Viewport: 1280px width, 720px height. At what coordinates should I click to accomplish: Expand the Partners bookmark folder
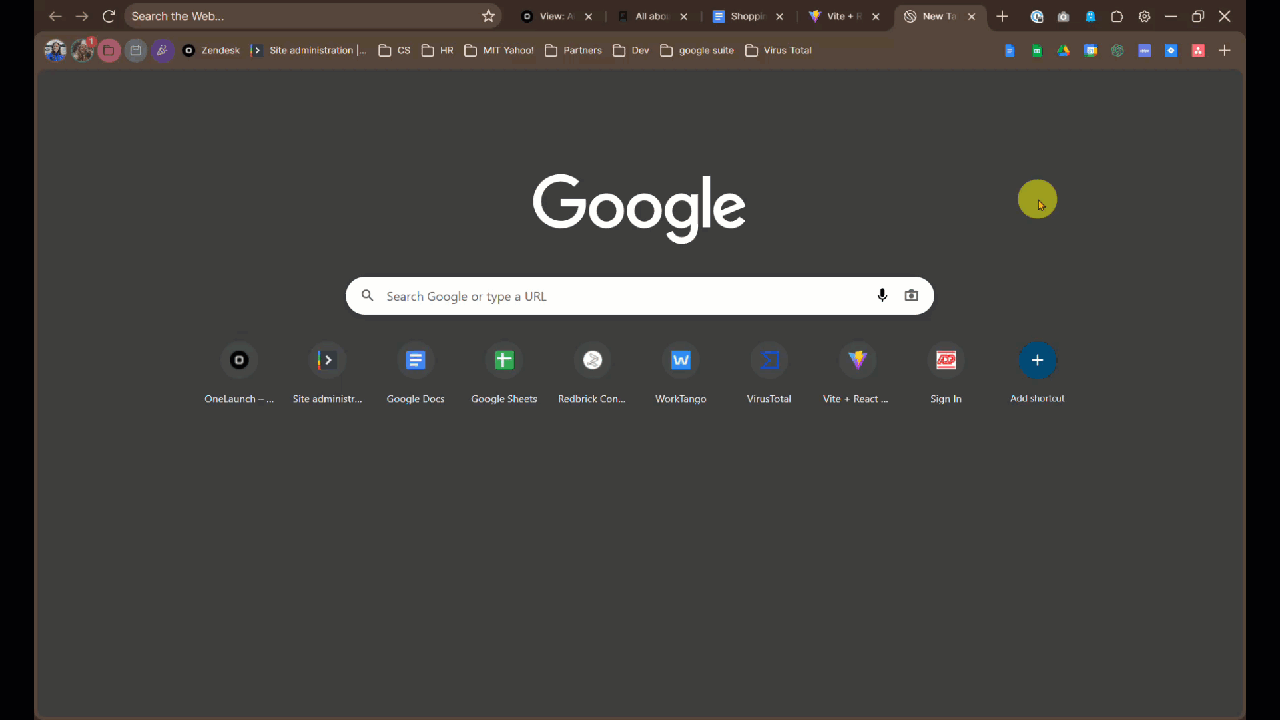(x=573, y=51)
